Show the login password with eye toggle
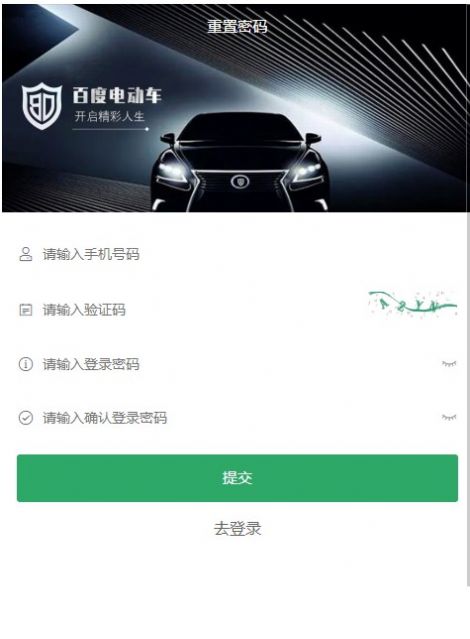The height and width of the screenshot is (639, 470). click(x=449, y=363)
